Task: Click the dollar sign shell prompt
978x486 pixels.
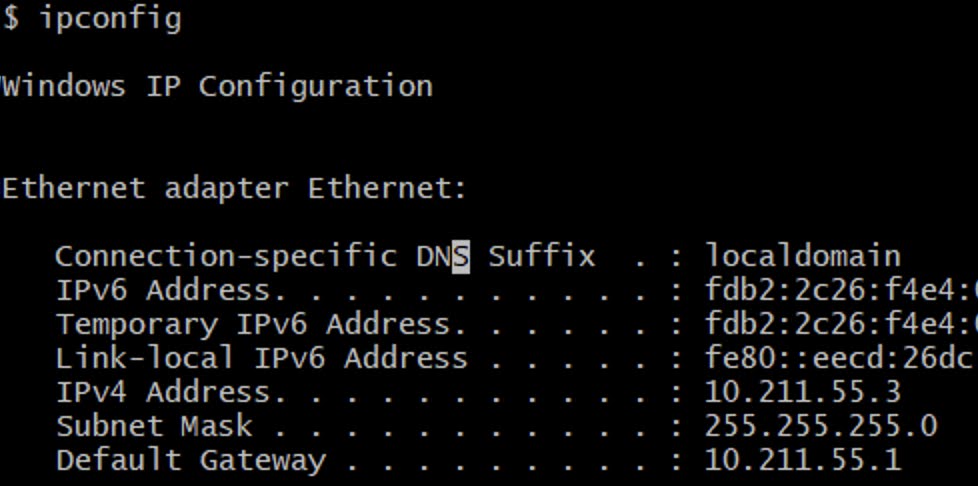Action: point(10,18)
